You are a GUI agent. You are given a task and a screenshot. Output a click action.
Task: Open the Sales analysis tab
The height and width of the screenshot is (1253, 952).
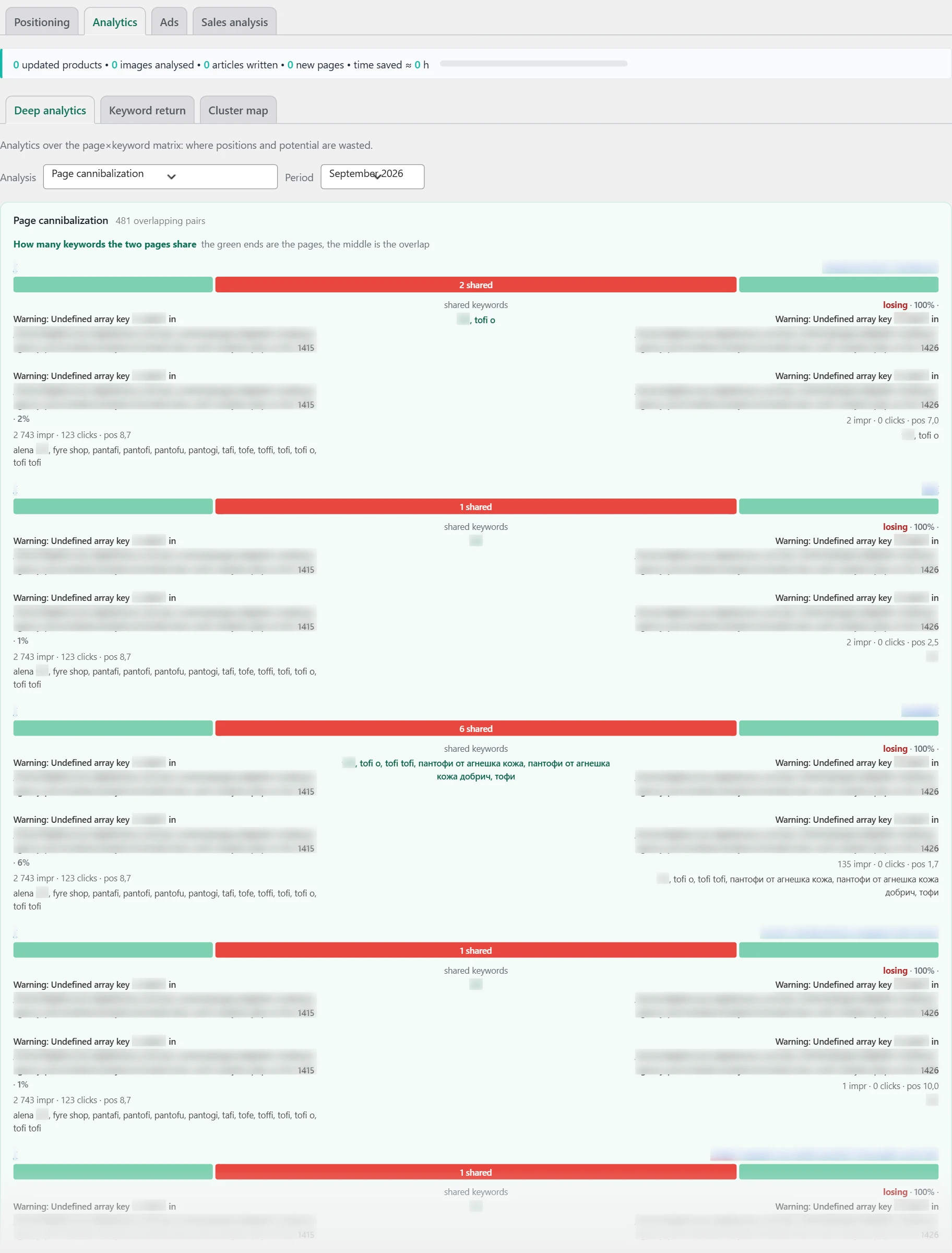(234, 21)
